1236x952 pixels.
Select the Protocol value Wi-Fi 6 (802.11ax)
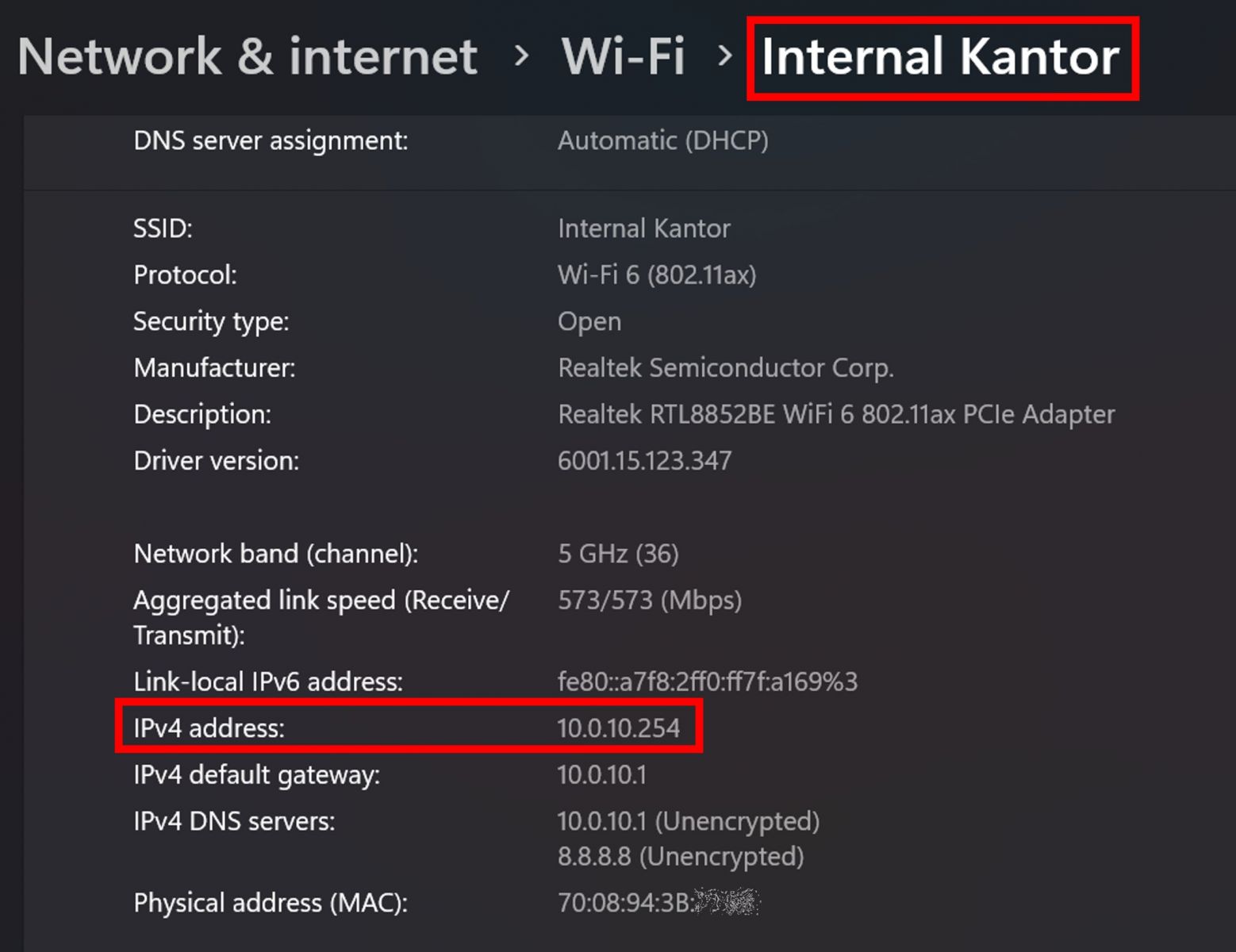(x=657, y=275)
